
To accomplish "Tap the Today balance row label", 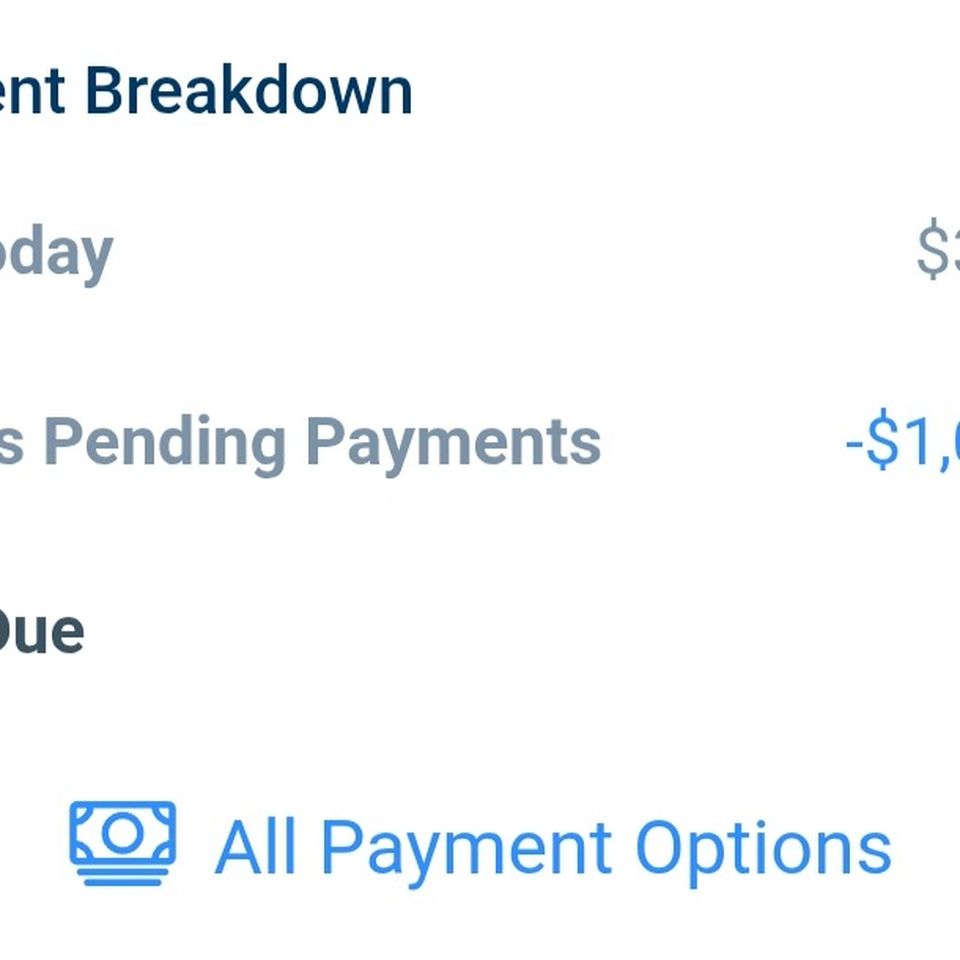I will tap(56, 253).
